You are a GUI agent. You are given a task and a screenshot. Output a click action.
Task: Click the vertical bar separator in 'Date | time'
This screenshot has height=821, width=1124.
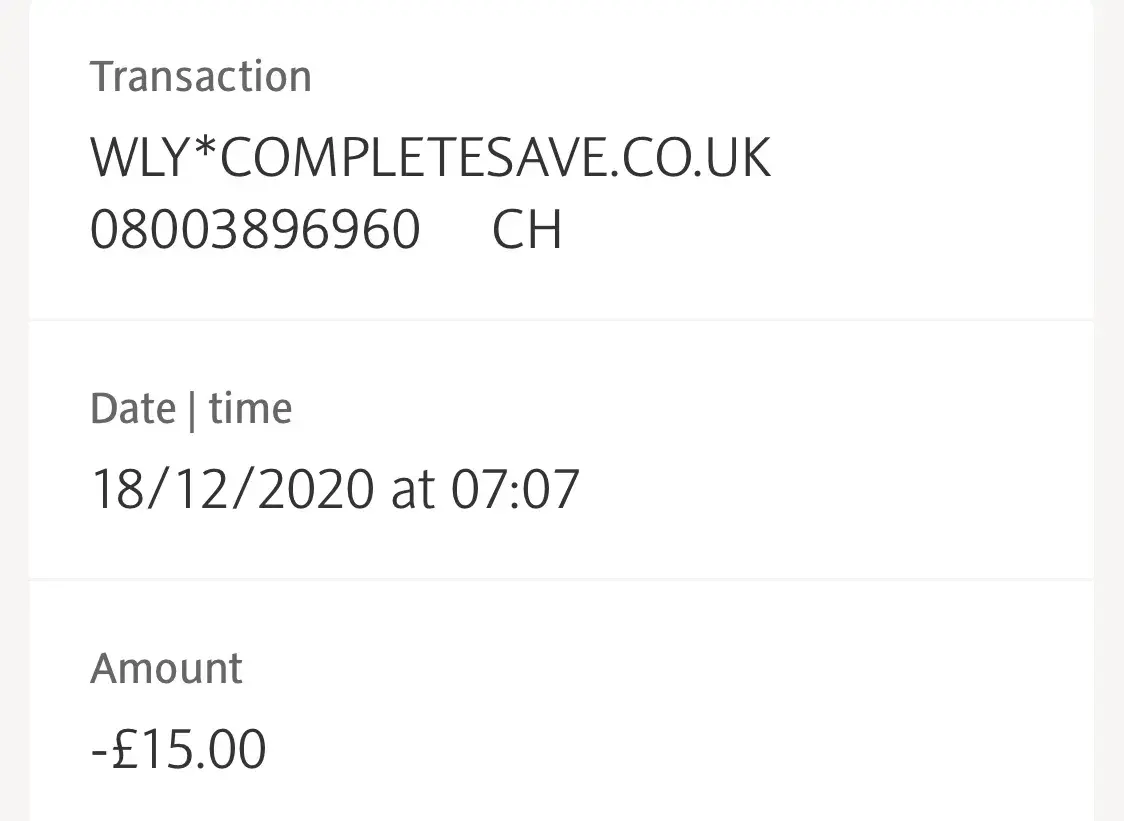pyautogui.click(x=192, y=409)
